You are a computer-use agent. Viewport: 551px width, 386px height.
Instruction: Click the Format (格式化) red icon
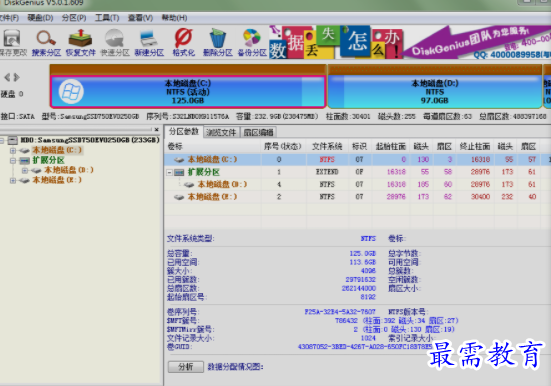[x=183, y=43]
